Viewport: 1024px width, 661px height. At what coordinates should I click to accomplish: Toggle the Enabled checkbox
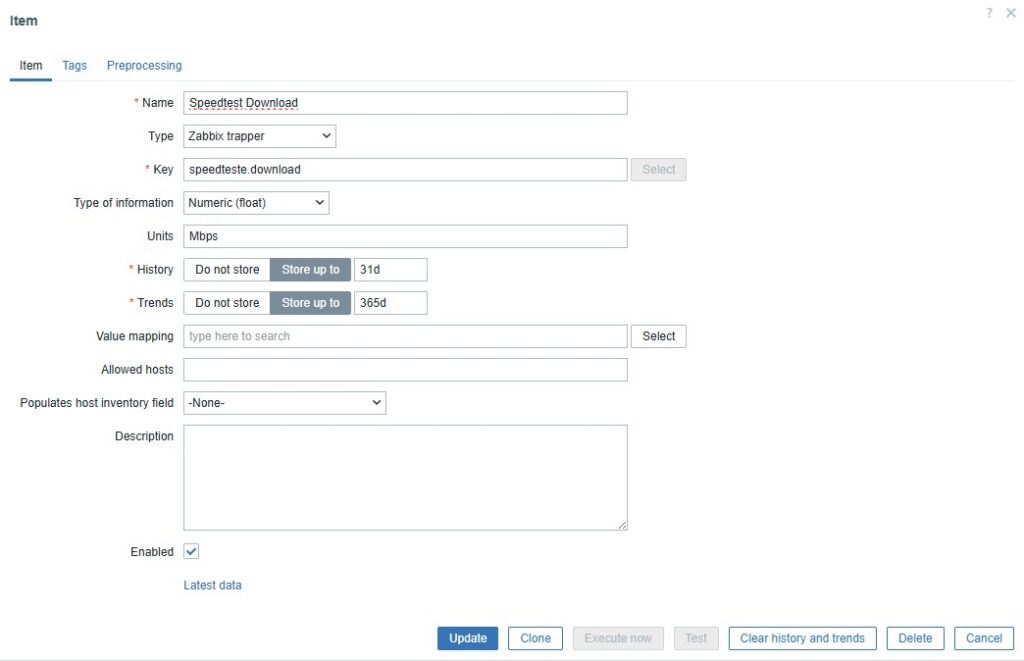click(192, 552)
